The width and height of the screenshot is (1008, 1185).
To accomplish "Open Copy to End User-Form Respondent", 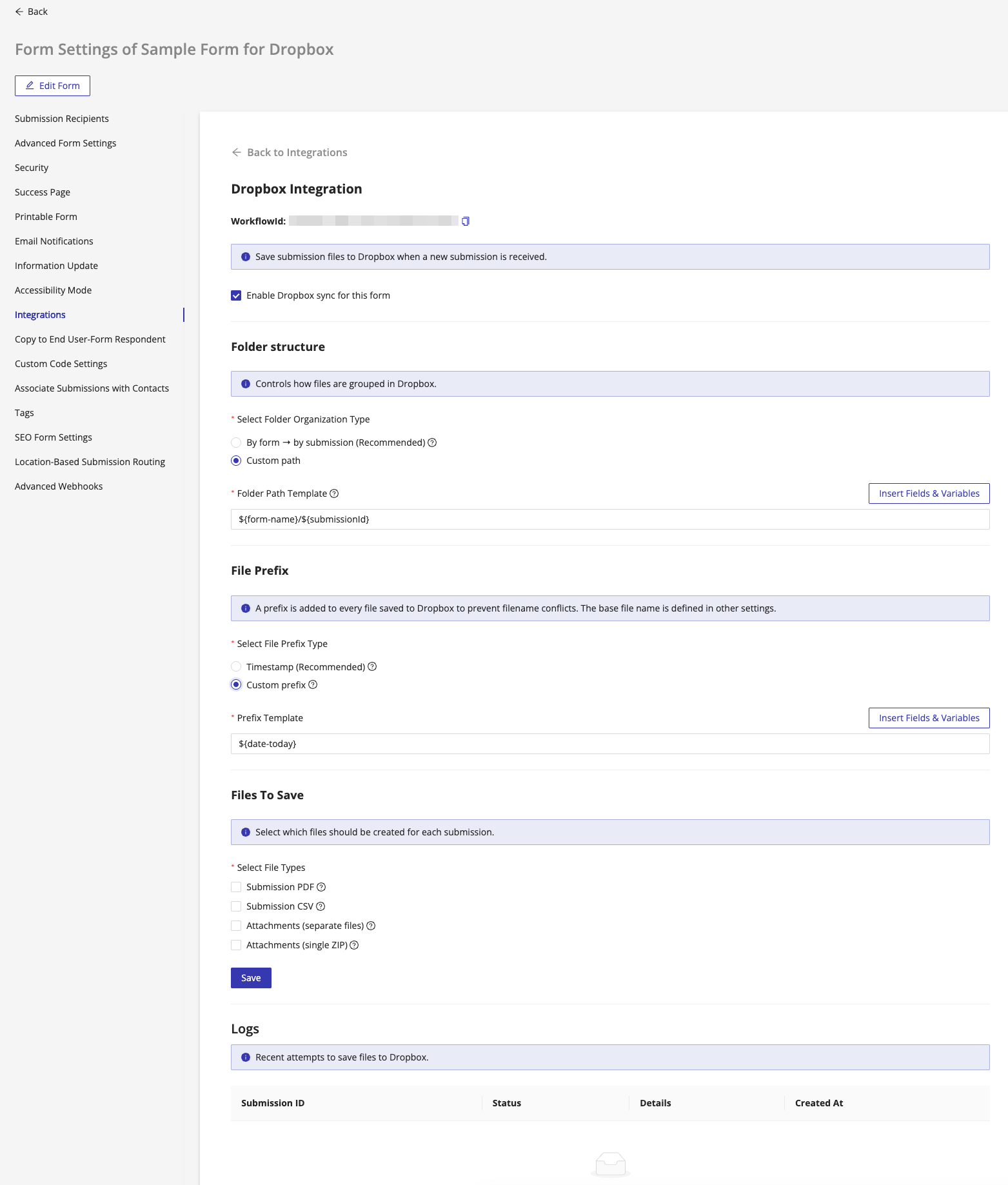I will (x=90, y=339).
